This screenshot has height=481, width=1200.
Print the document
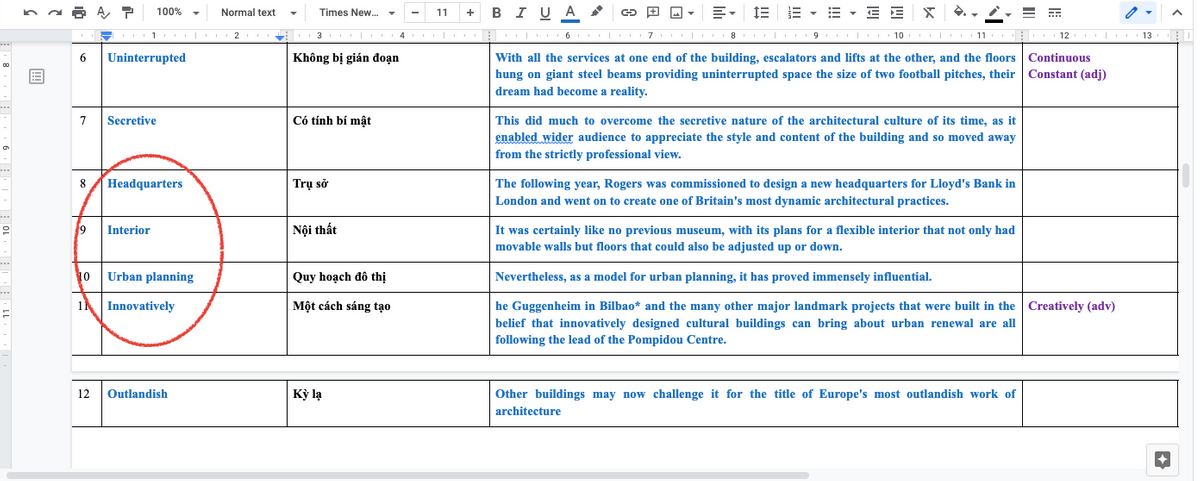79,13
